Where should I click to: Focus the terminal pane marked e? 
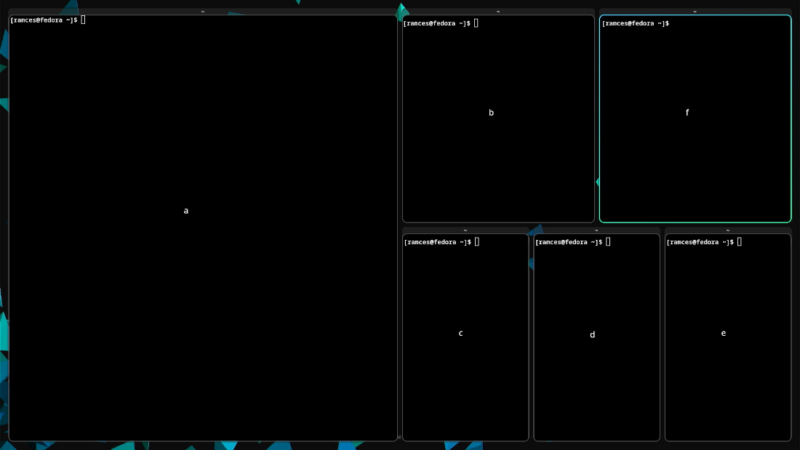(x=728, y=337)
